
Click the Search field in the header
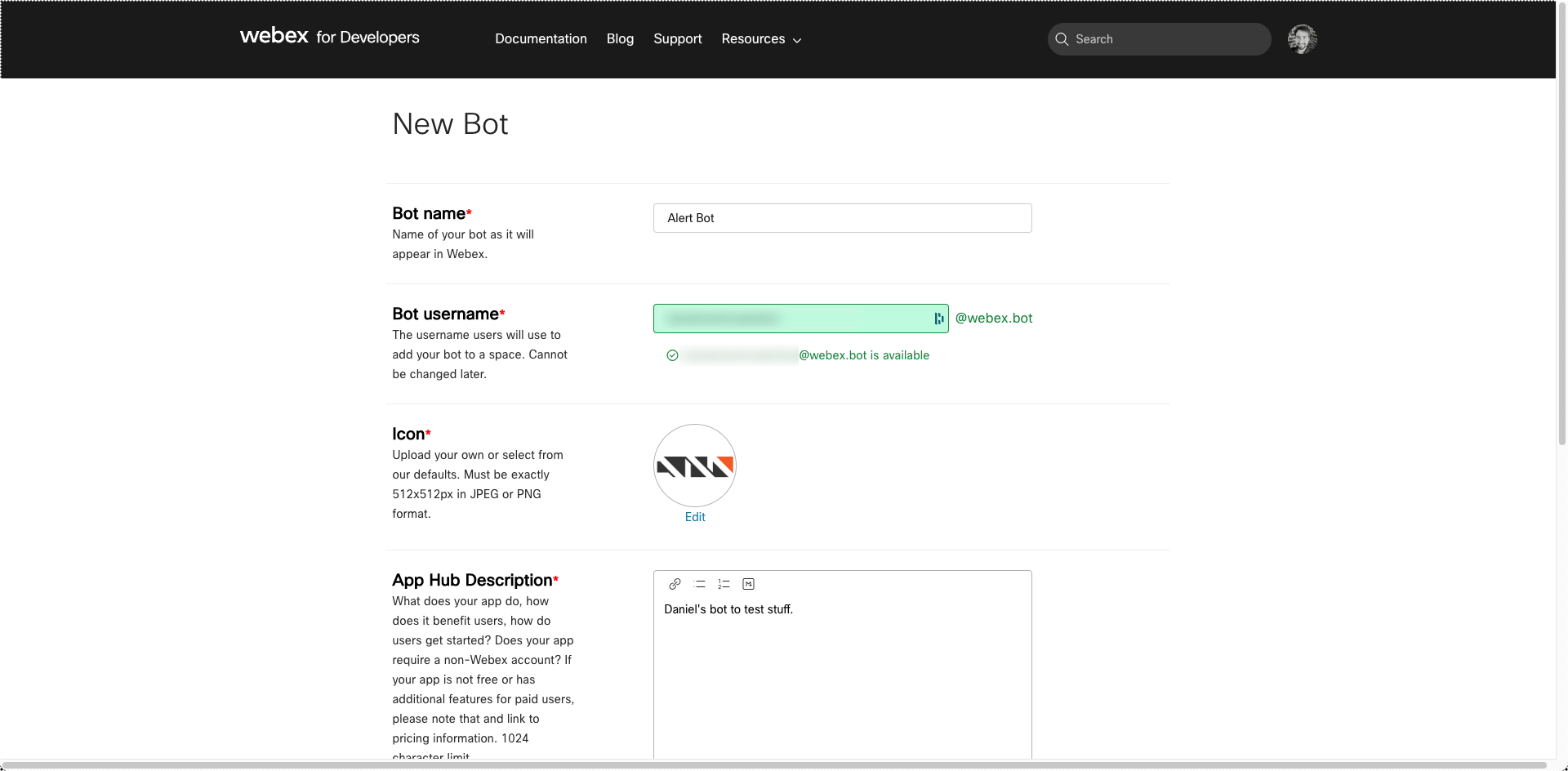point(1159,39)
